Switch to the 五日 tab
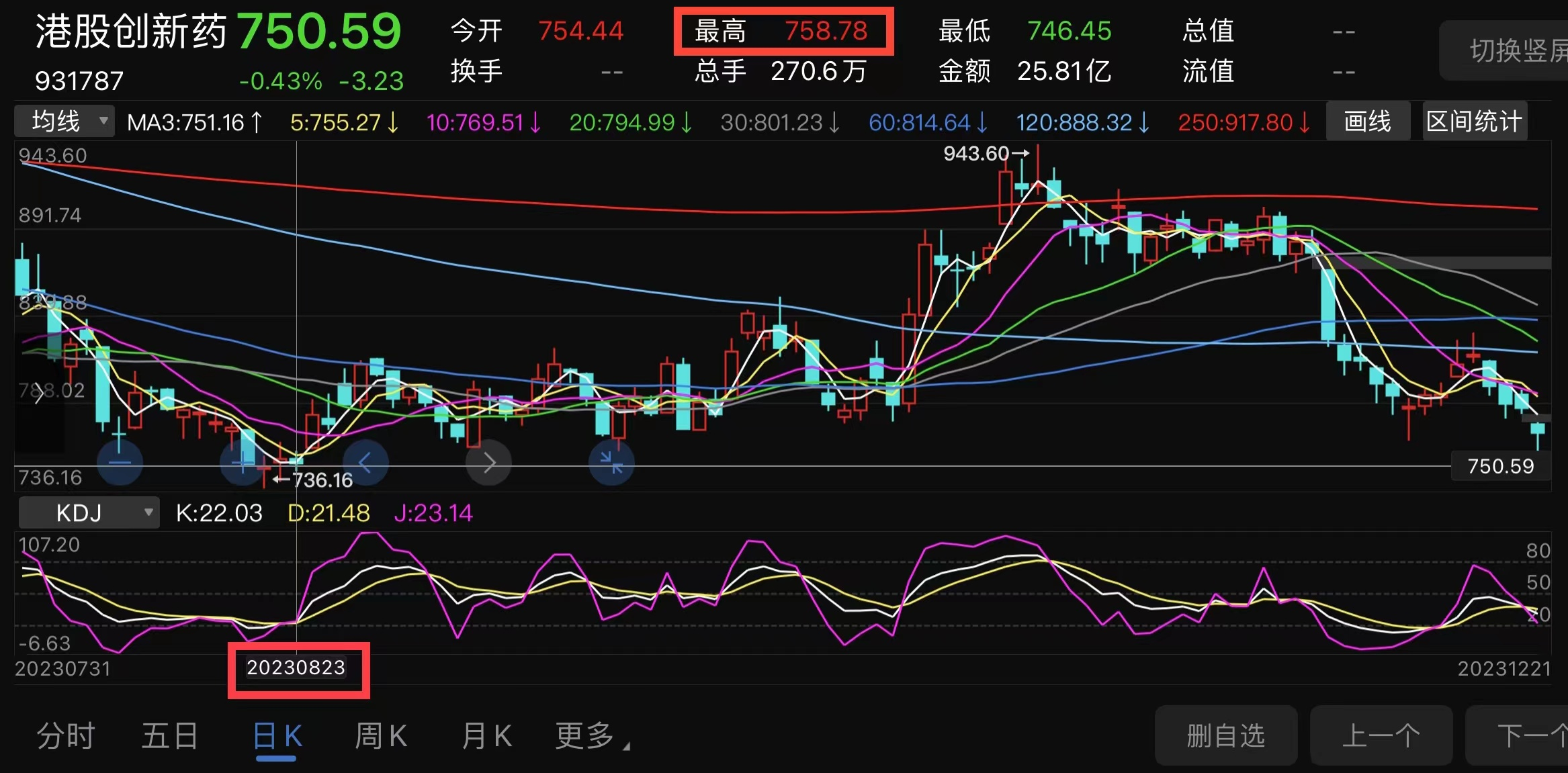Viewport: 1568px width, 773px height. tap(169, 735)
